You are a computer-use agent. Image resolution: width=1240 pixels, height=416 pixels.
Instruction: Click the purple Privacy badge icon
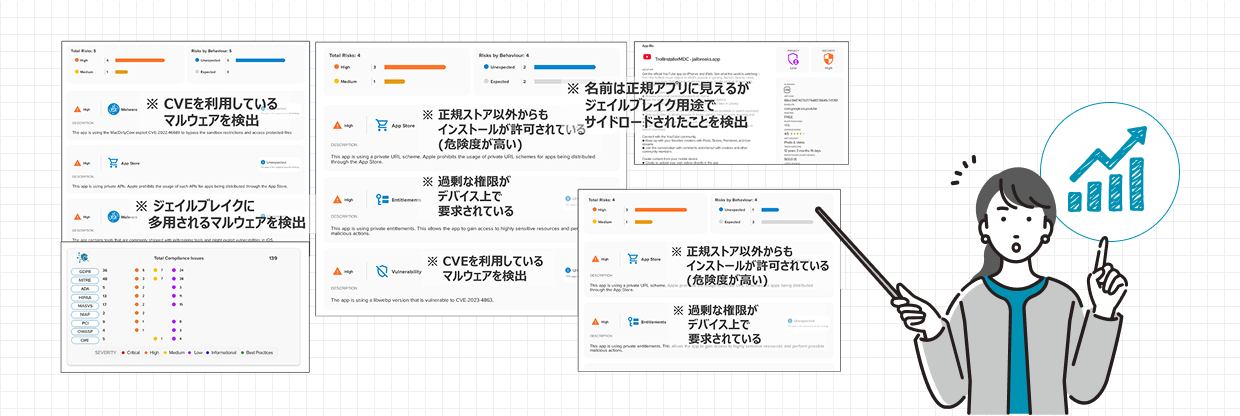793,61
